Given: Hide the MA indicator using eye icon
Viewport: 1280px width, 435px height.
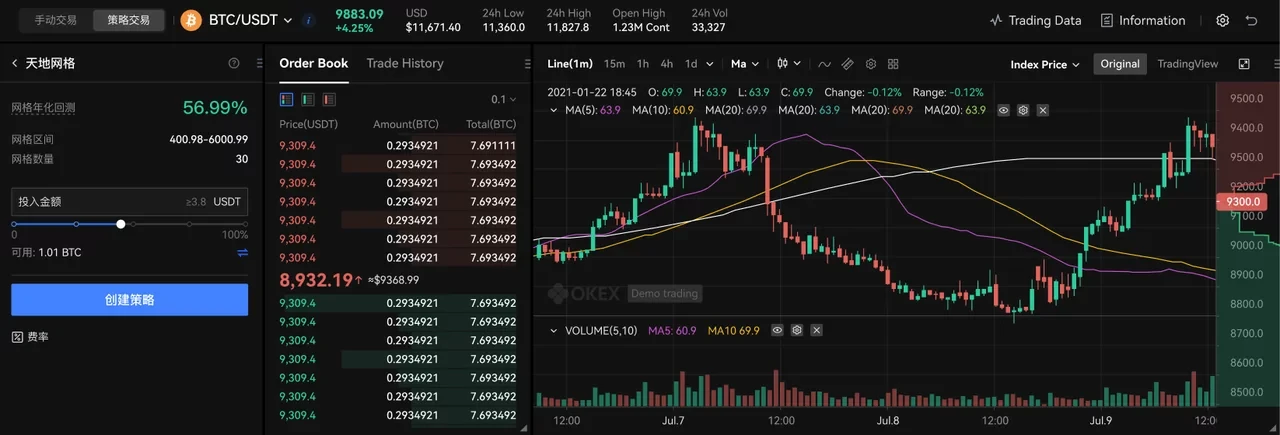Looking at the screenshot, I should [1004, 110].
